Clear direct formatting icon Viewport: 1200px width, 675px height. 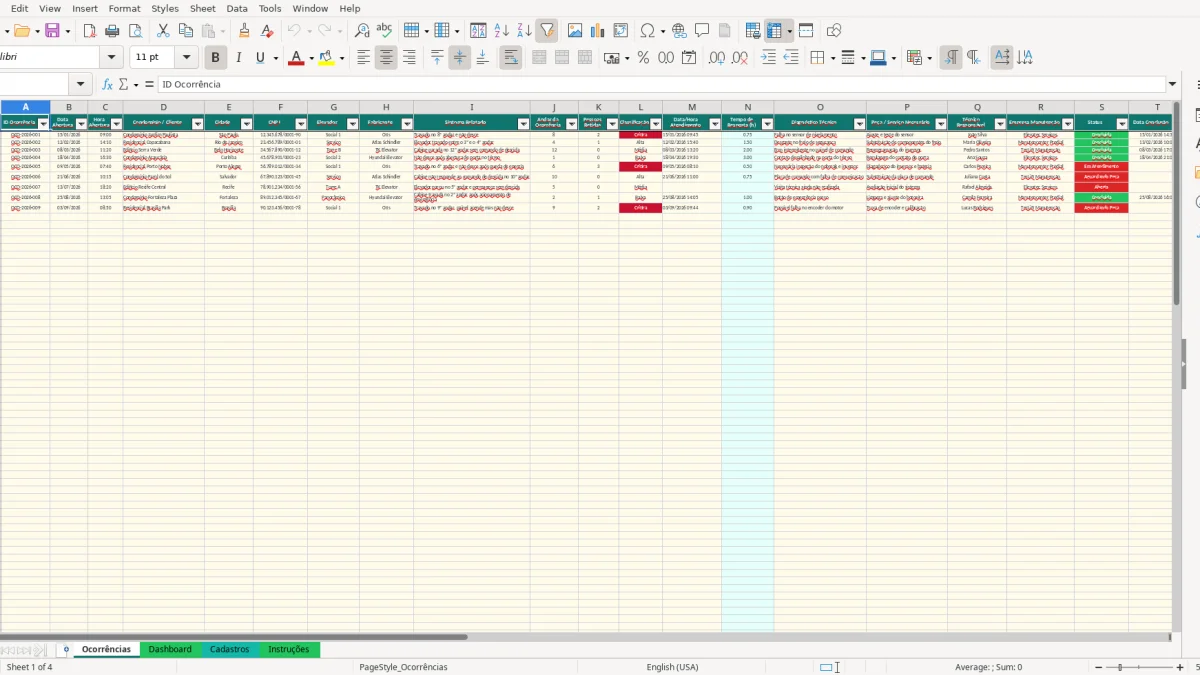pos(267,31)
